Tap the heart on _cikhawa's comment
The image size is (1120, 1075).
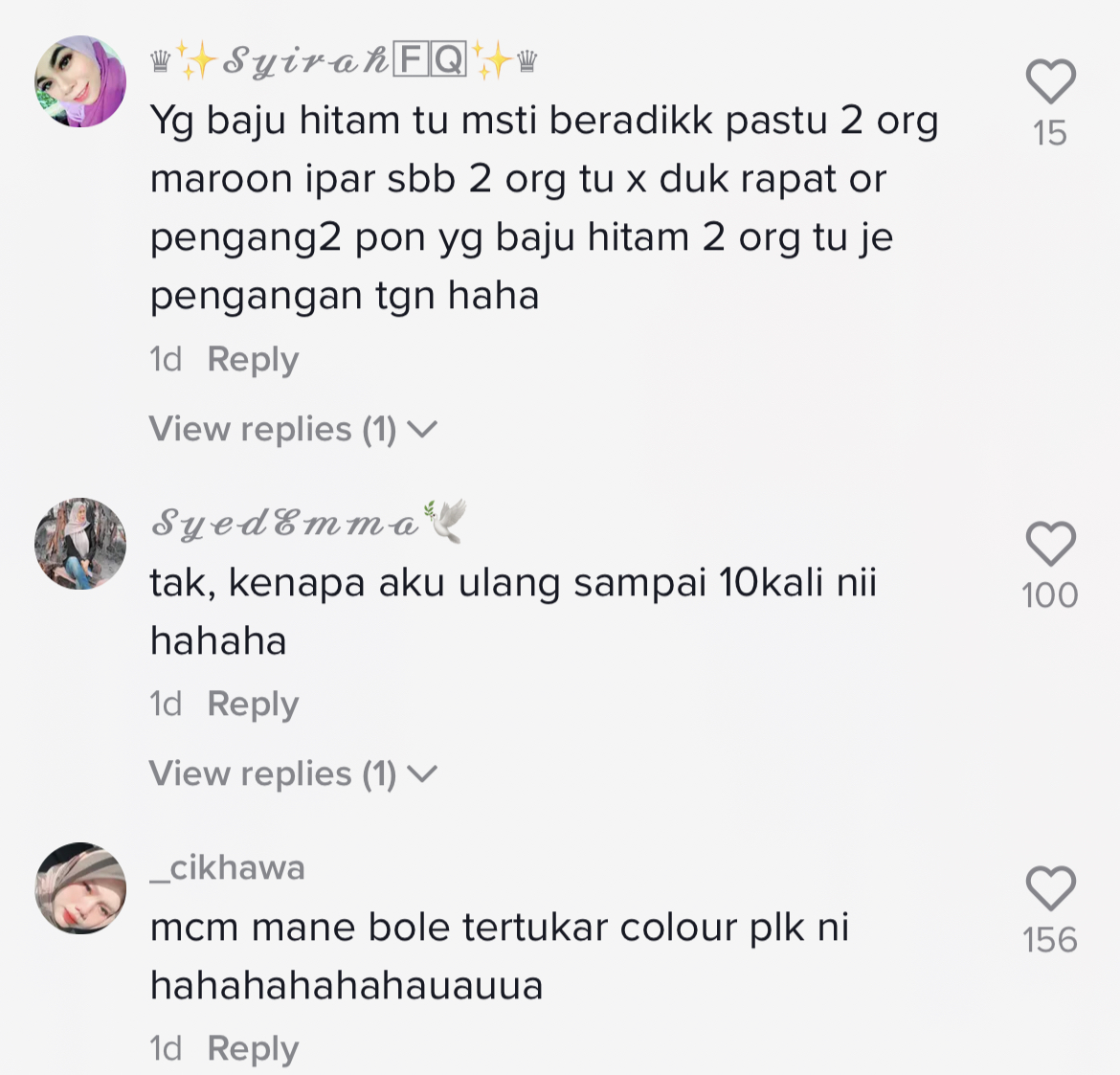(1051, 888)
